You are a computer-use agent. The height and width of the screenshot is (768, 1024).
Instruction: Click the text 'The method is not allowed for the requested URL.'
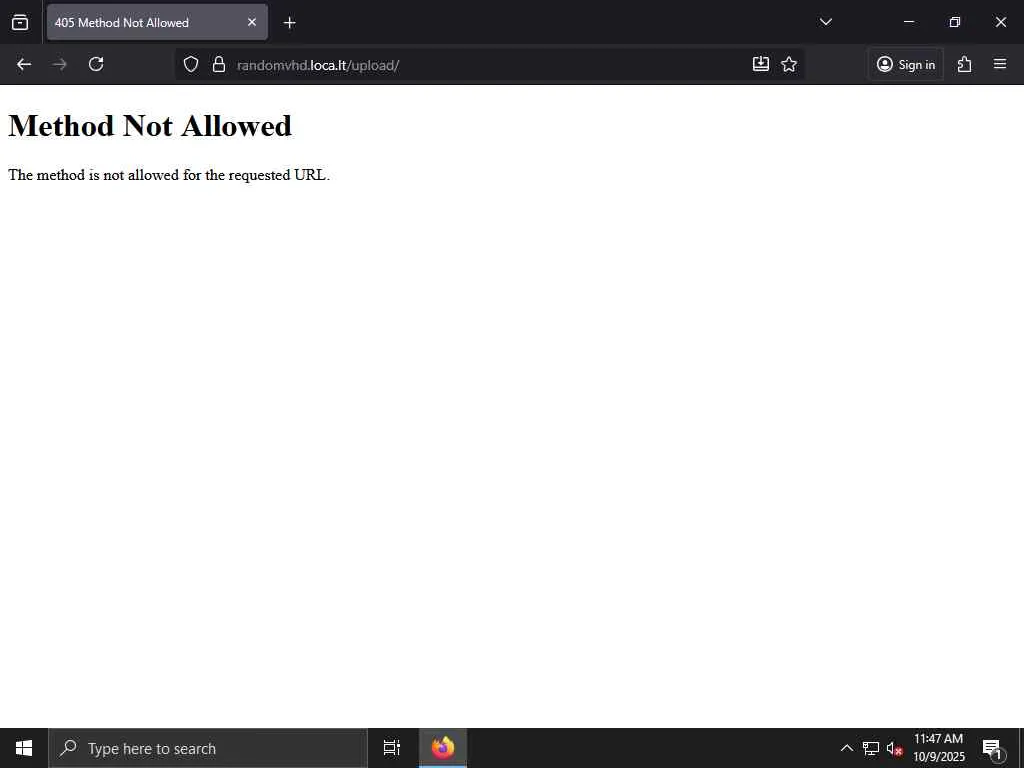tap(169, 175)
